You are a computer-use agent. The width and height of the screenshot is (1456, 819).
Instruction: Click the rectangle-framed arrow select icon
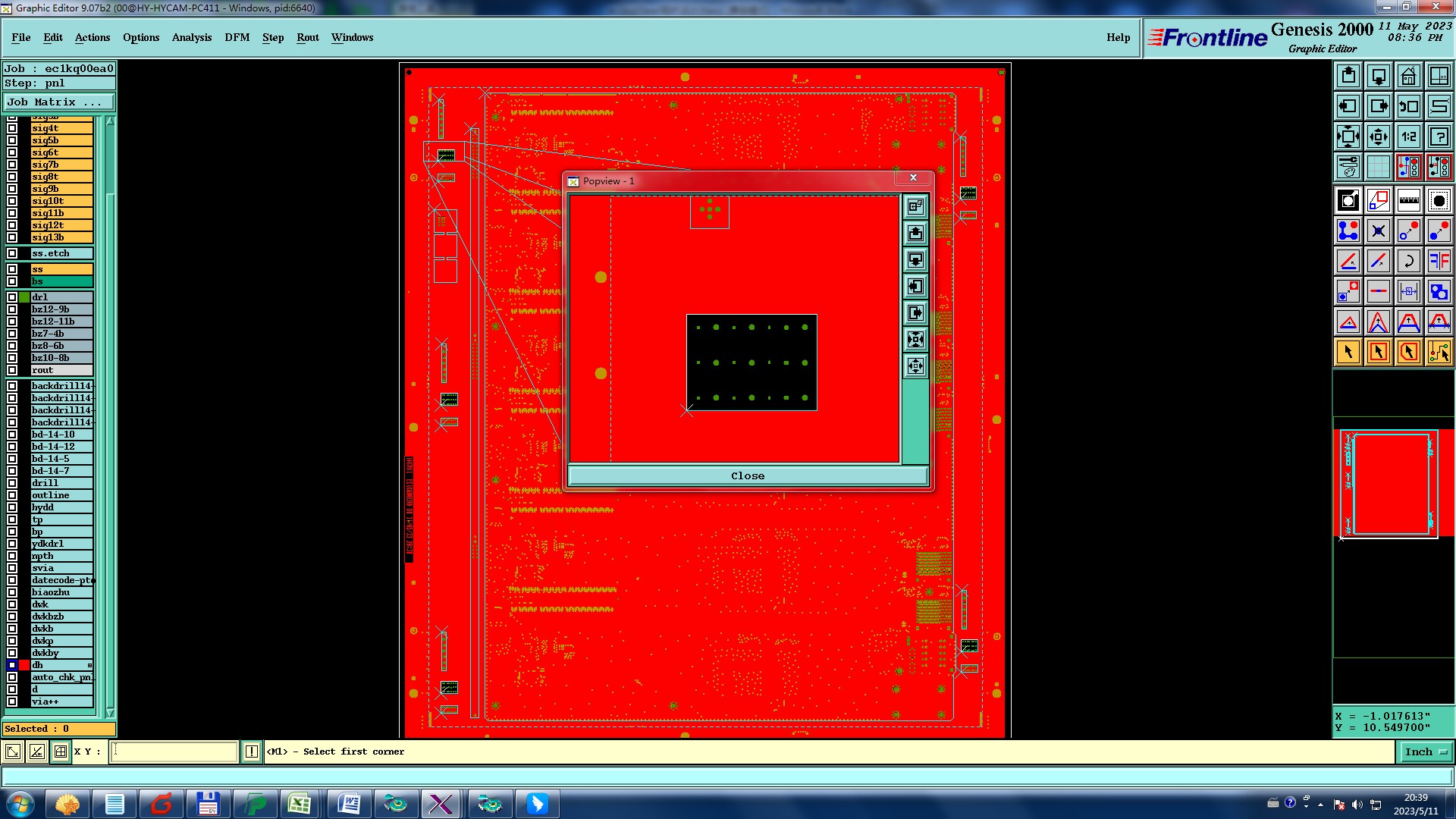[1379, 352]
